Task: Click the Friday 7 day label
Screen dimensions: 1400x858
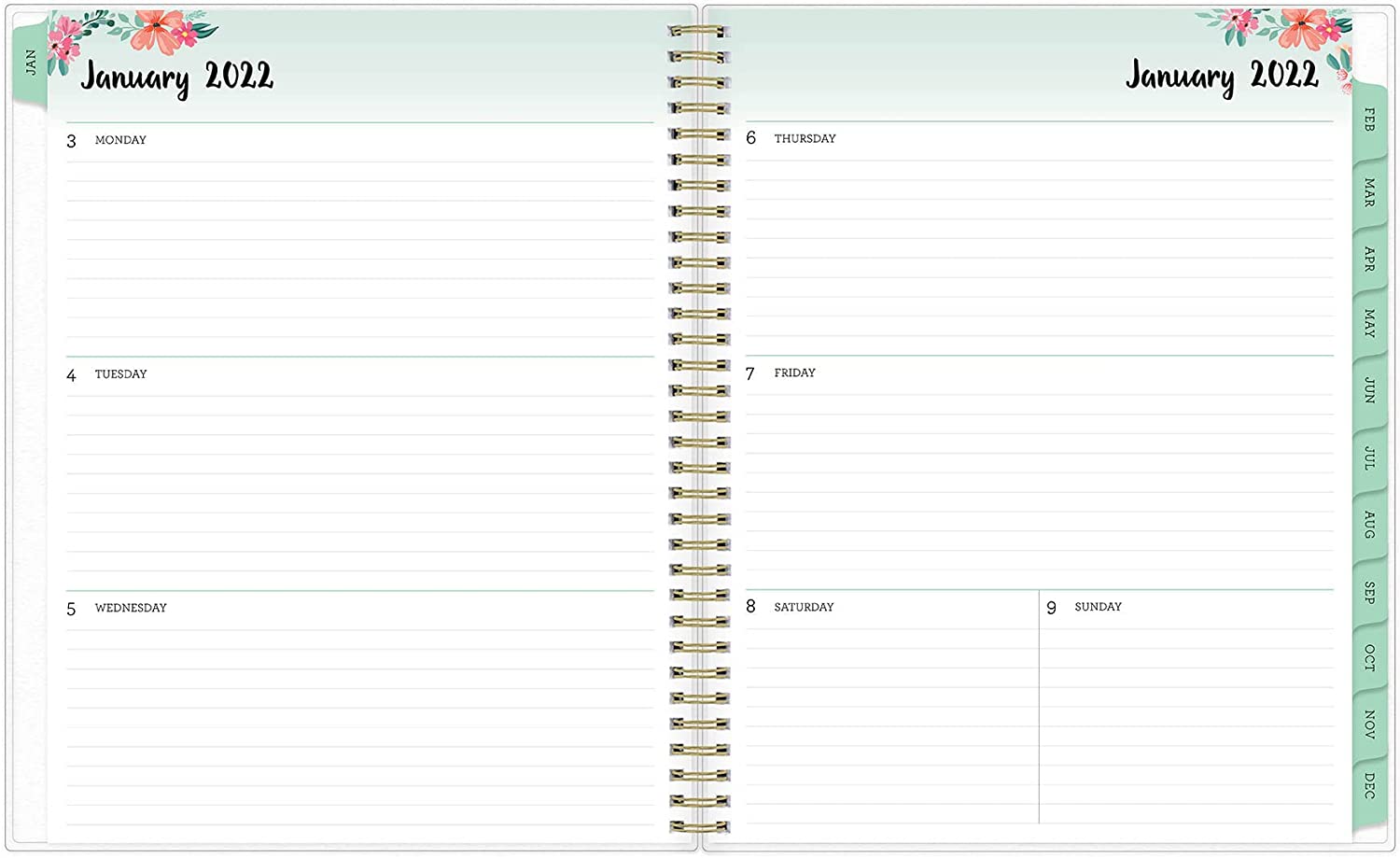Action: pos(793,373)
